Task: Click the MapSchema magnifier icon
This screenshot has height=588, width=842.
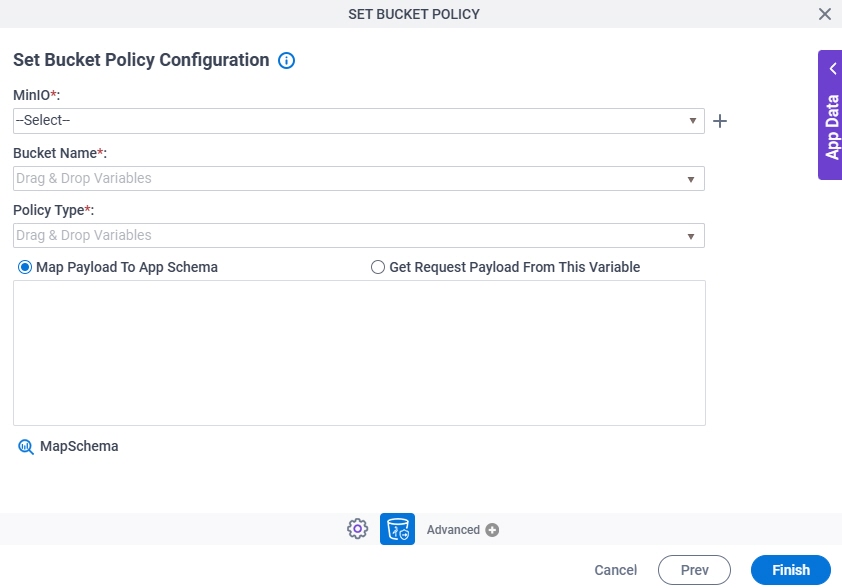Action: click(26, 446)
